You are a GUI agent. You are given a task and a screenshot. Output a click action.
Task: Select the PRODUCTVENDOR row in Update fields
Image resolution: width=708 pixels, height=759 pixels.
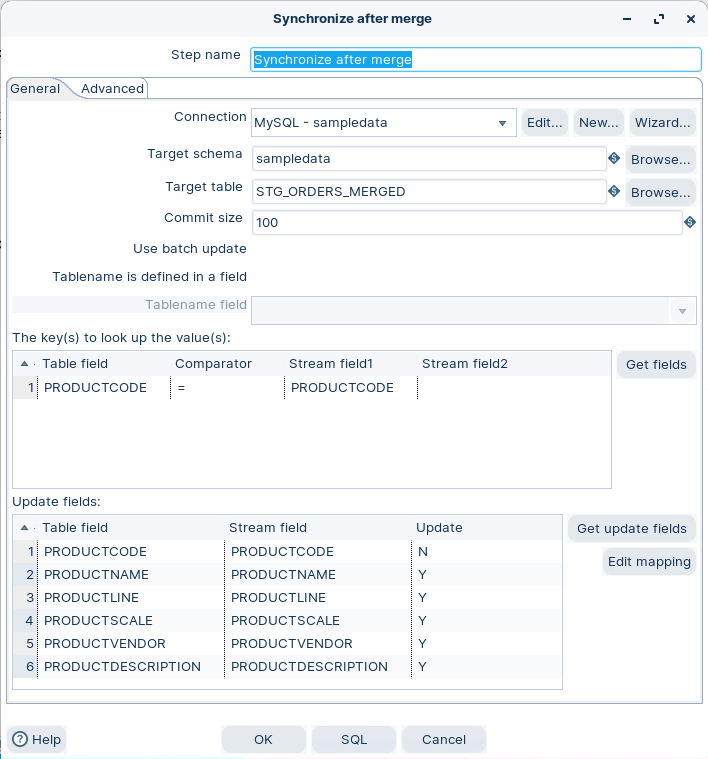coord(105,644)
